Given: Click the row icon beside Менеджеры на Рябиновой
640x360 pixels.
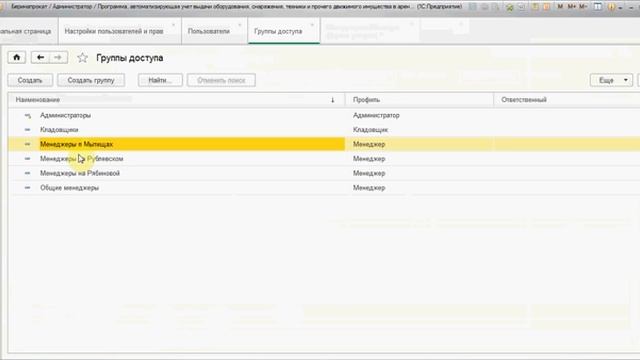Looking at the screenshot, I should tap(27, 173).
